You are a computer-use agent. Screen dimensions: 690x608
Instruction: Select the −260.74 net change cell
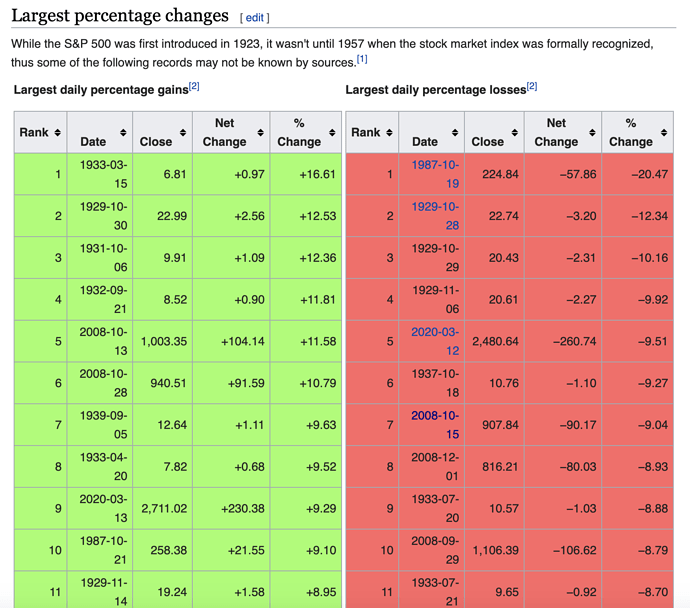[563, 341]
